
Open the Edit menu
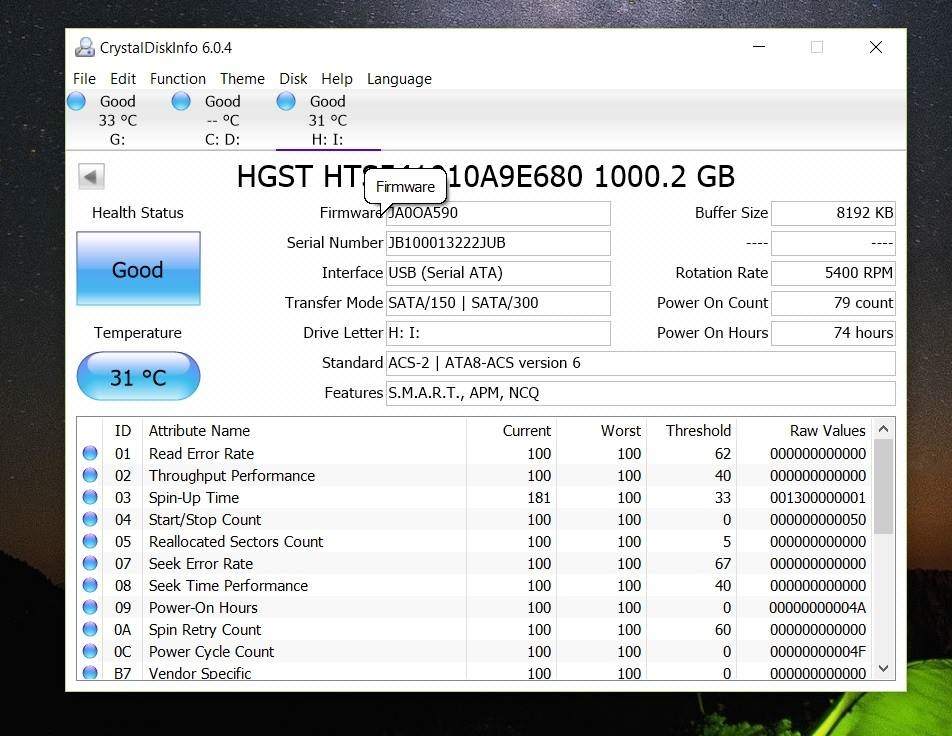click(x=123, y=79)
